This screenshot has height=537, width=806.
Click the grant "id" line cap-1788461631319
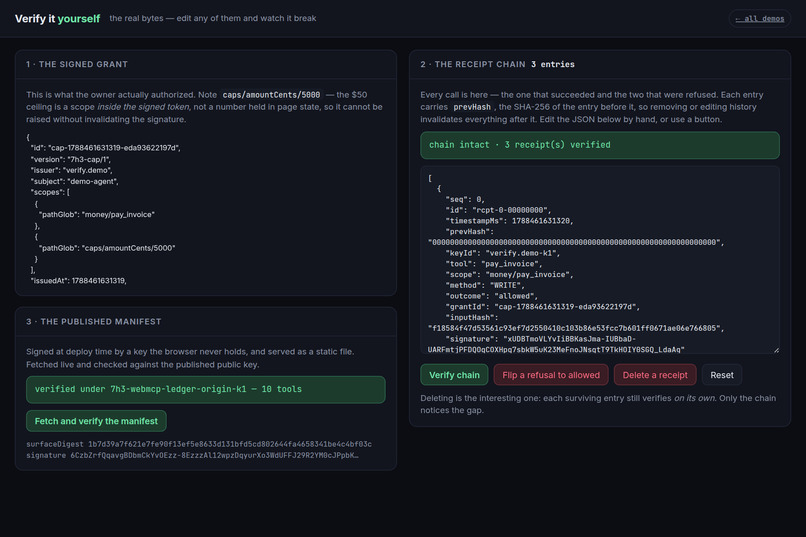coord(105,148)
